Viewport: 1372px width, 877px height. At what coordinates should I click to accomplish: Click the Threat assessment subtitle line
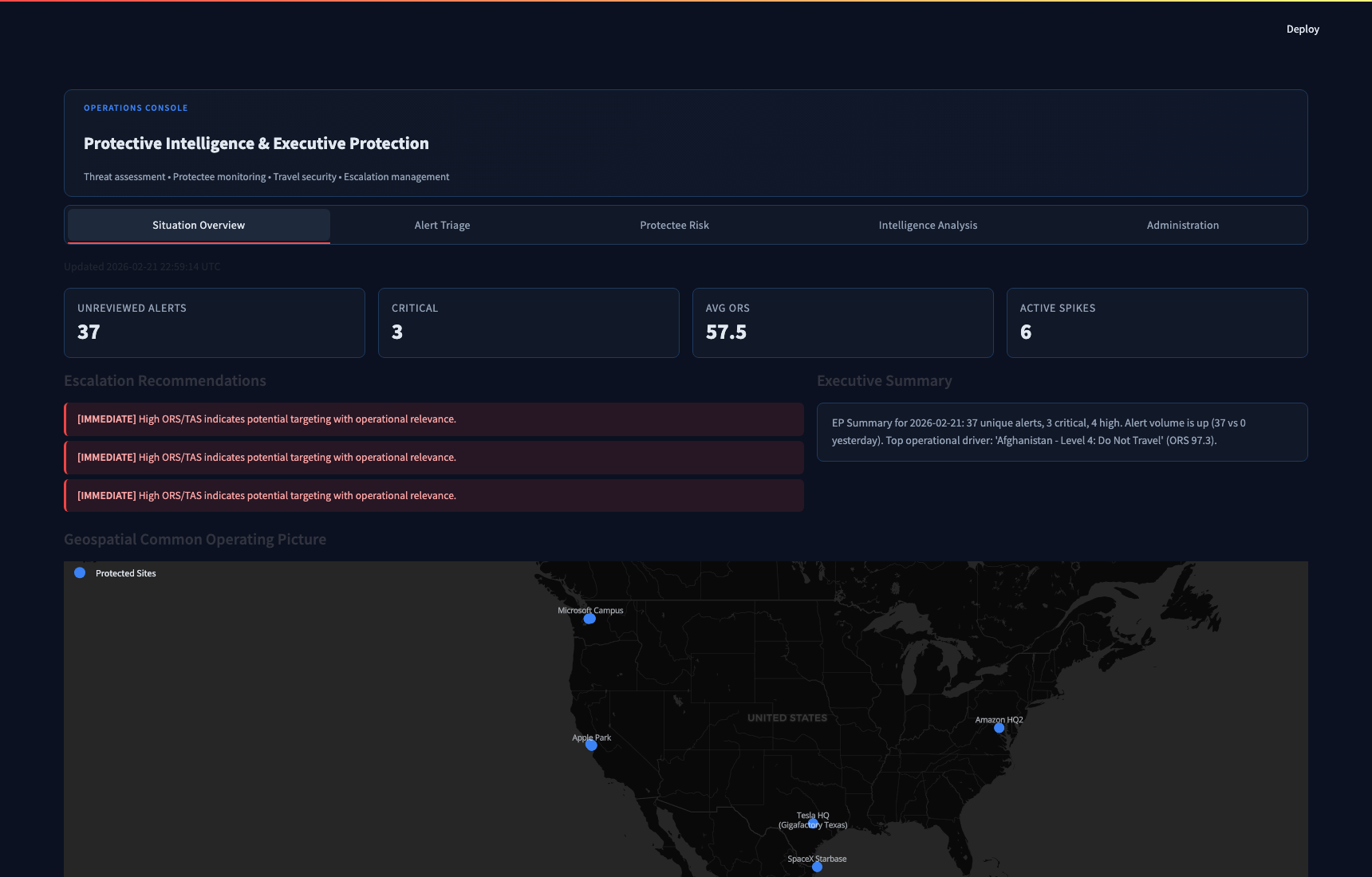266,177
